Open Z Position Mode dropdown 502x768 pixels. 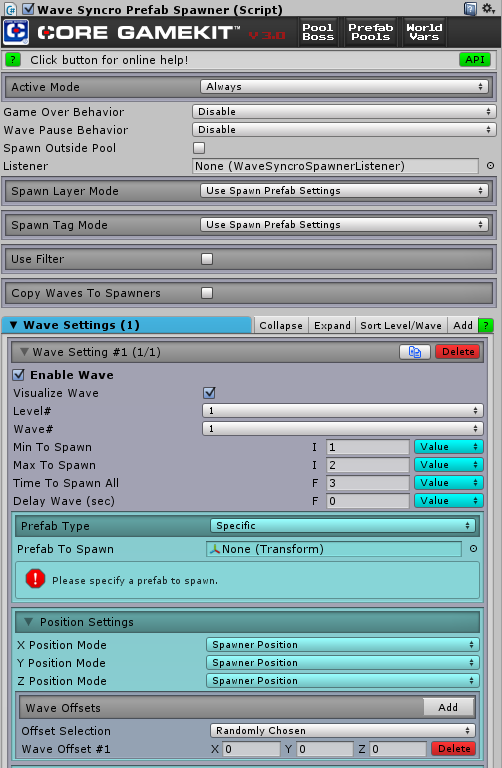343,681
